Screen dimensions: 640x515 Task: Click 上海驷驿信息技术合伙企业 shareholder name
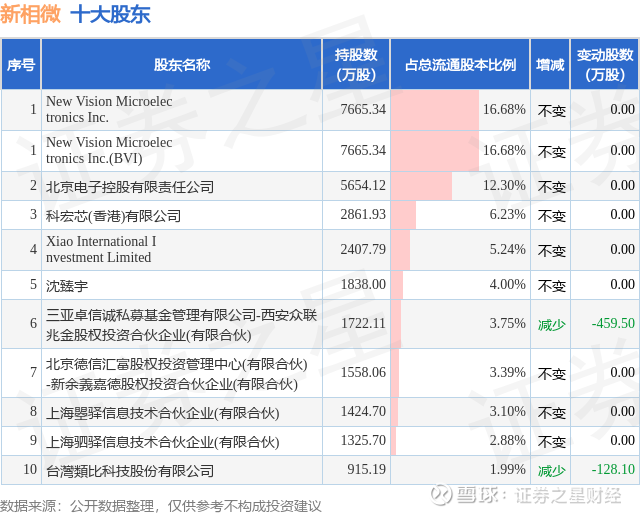pos(162,442)
